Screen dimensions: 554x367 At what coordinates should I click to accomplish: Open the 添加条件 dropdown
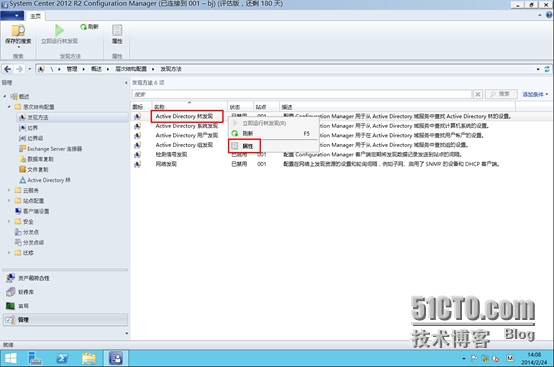(535, 94)
